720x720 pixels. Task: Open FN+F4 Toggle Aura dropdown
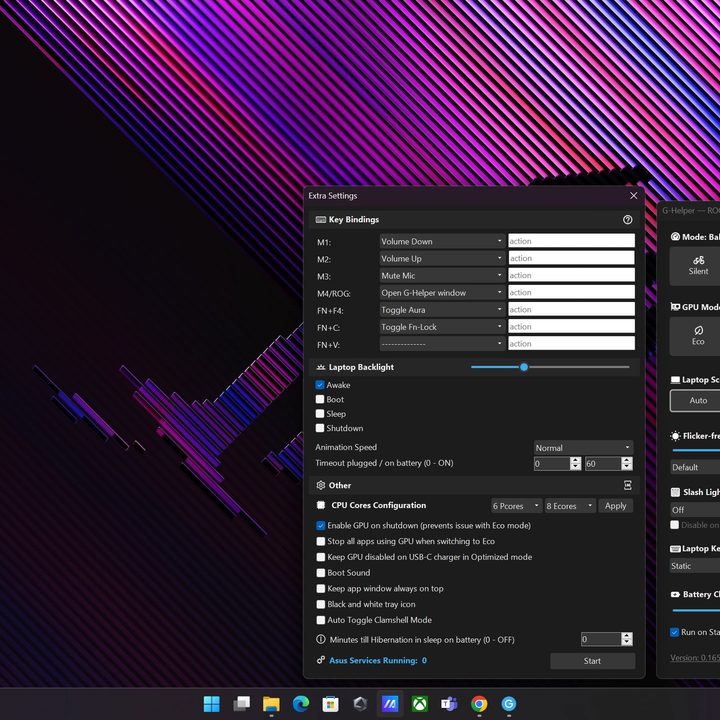click(x=443, y=309)
